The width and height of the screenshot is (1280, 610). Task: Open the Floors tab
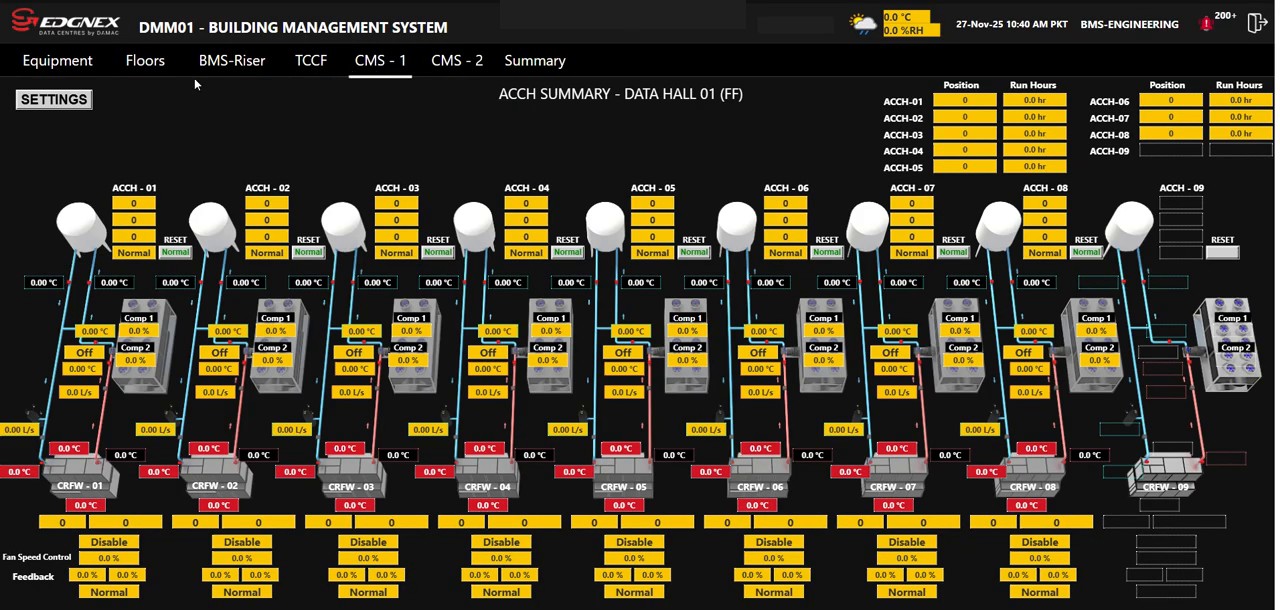click(145, 60)
